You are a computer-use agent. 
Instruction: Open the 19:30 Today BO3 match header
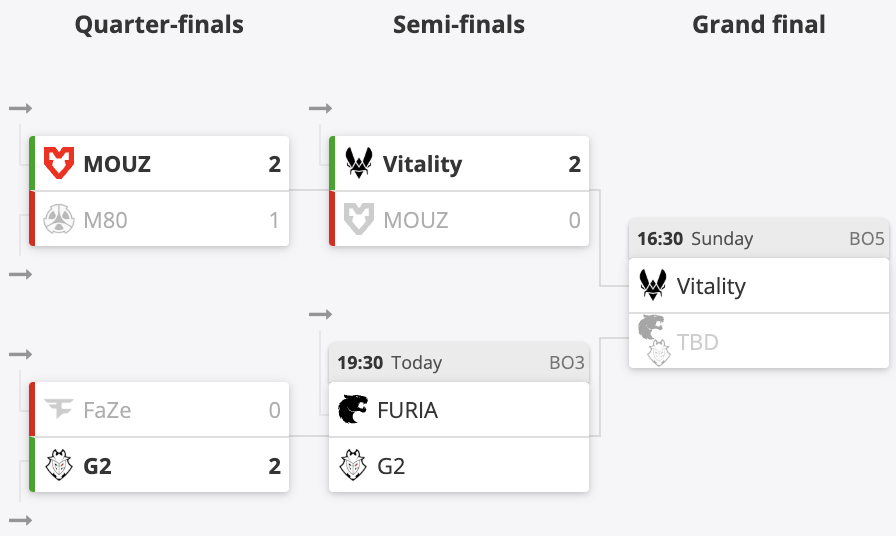[459, 362]
